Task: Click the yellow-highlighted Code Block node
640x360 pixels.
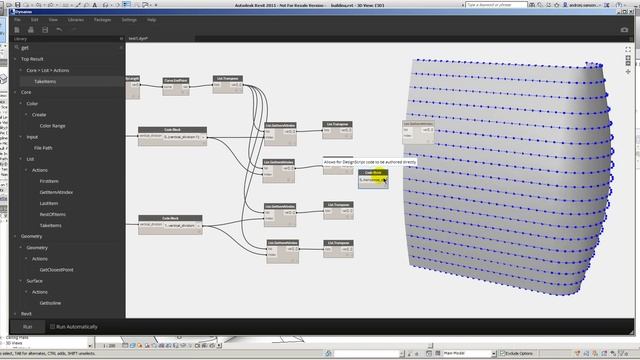Action: click(x=373, y=179)
